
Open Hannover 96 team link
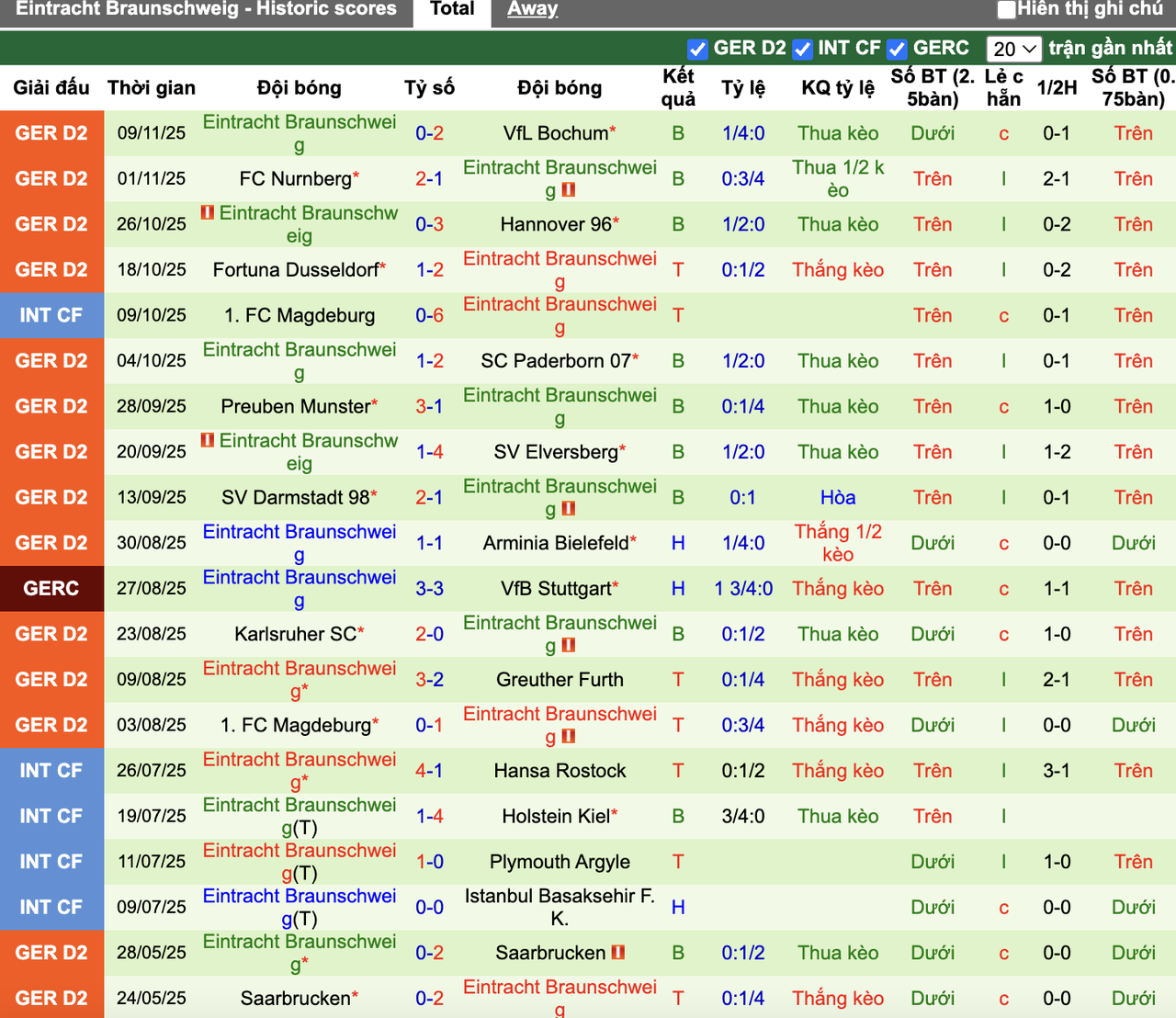pyautogui.click(x=556, y=224)
